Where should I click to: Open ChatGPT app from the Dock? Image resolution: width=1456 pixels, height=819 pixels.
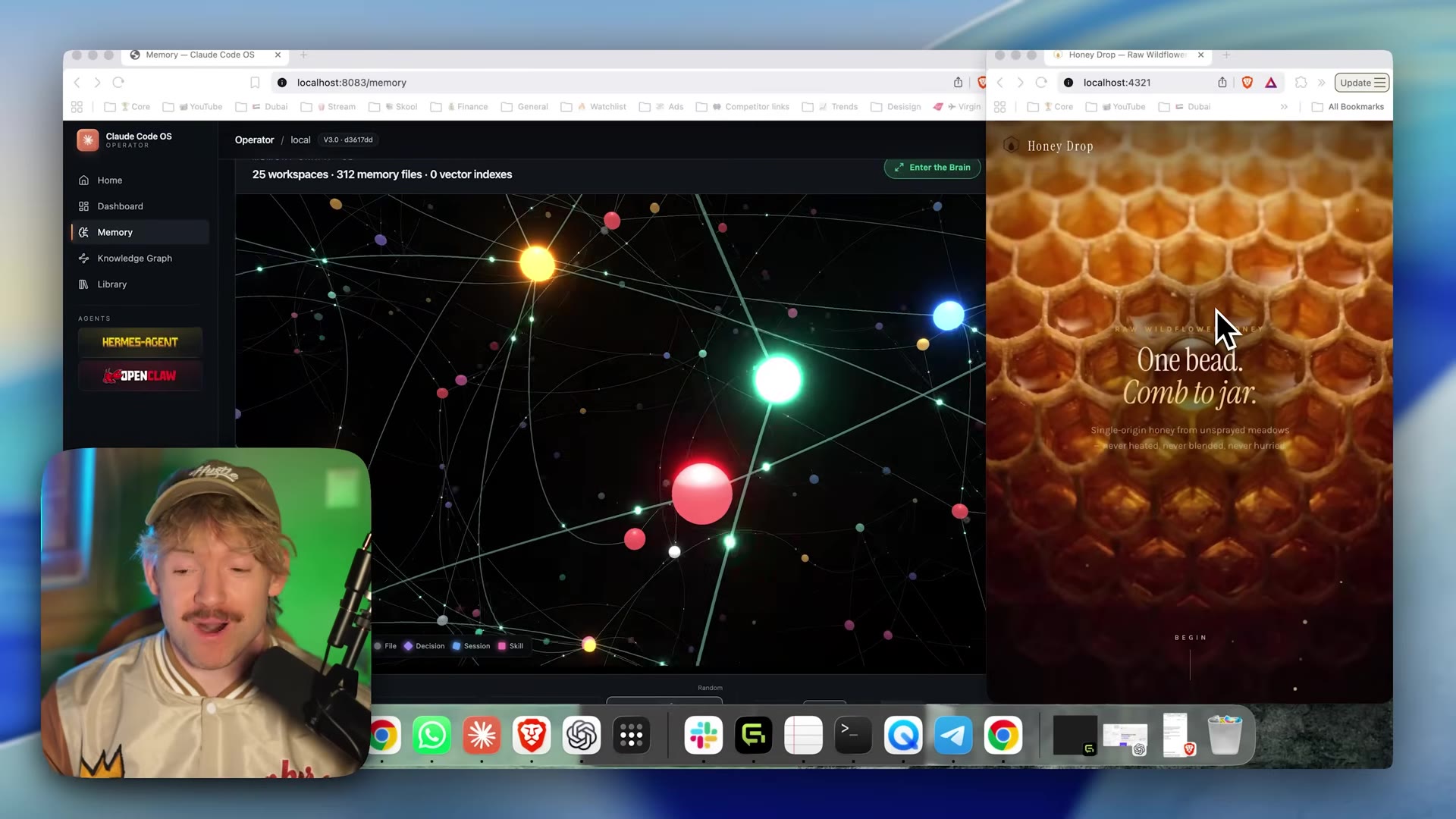coord(582,735)
